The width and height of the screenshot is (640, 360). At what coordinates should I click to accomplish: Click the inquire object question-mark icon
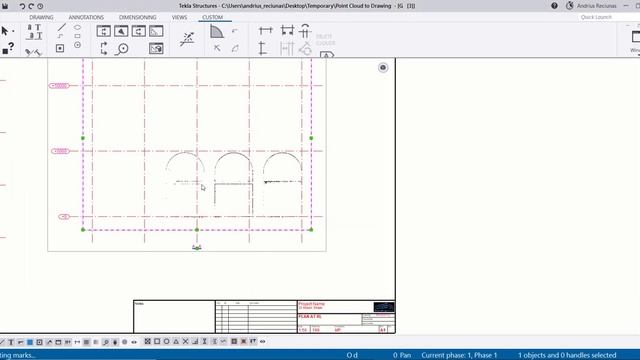pos(8,49)
